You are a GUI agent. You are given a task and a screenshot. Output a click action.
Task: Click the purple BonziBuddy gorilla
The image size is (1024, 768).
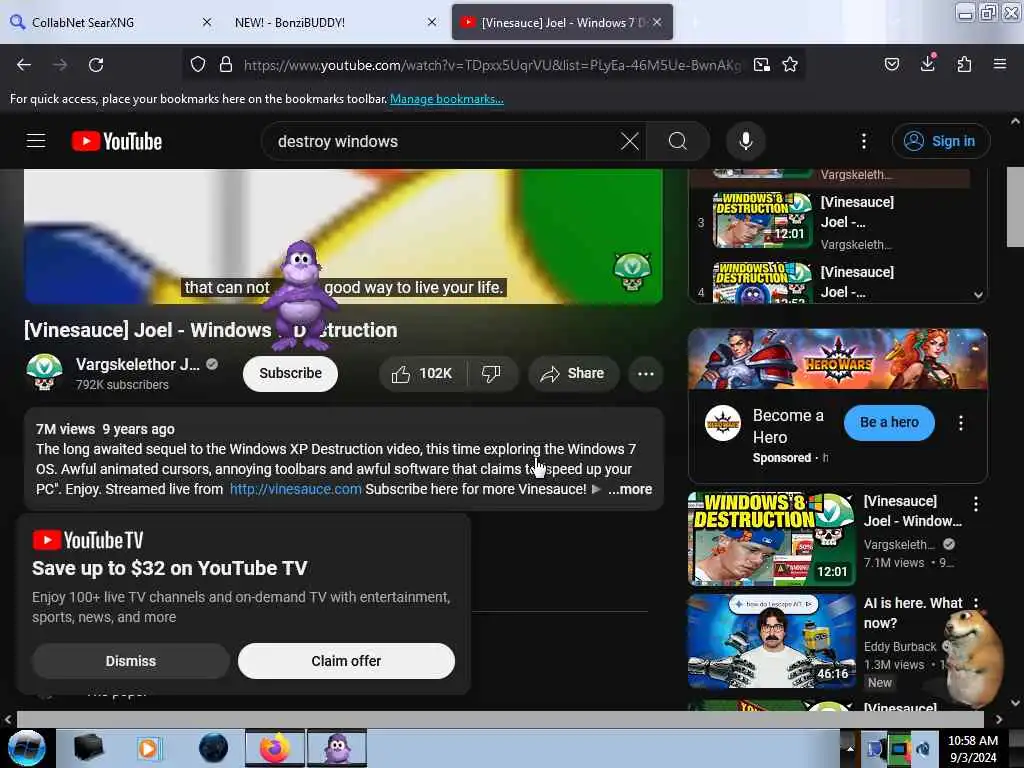pos(300,295)
